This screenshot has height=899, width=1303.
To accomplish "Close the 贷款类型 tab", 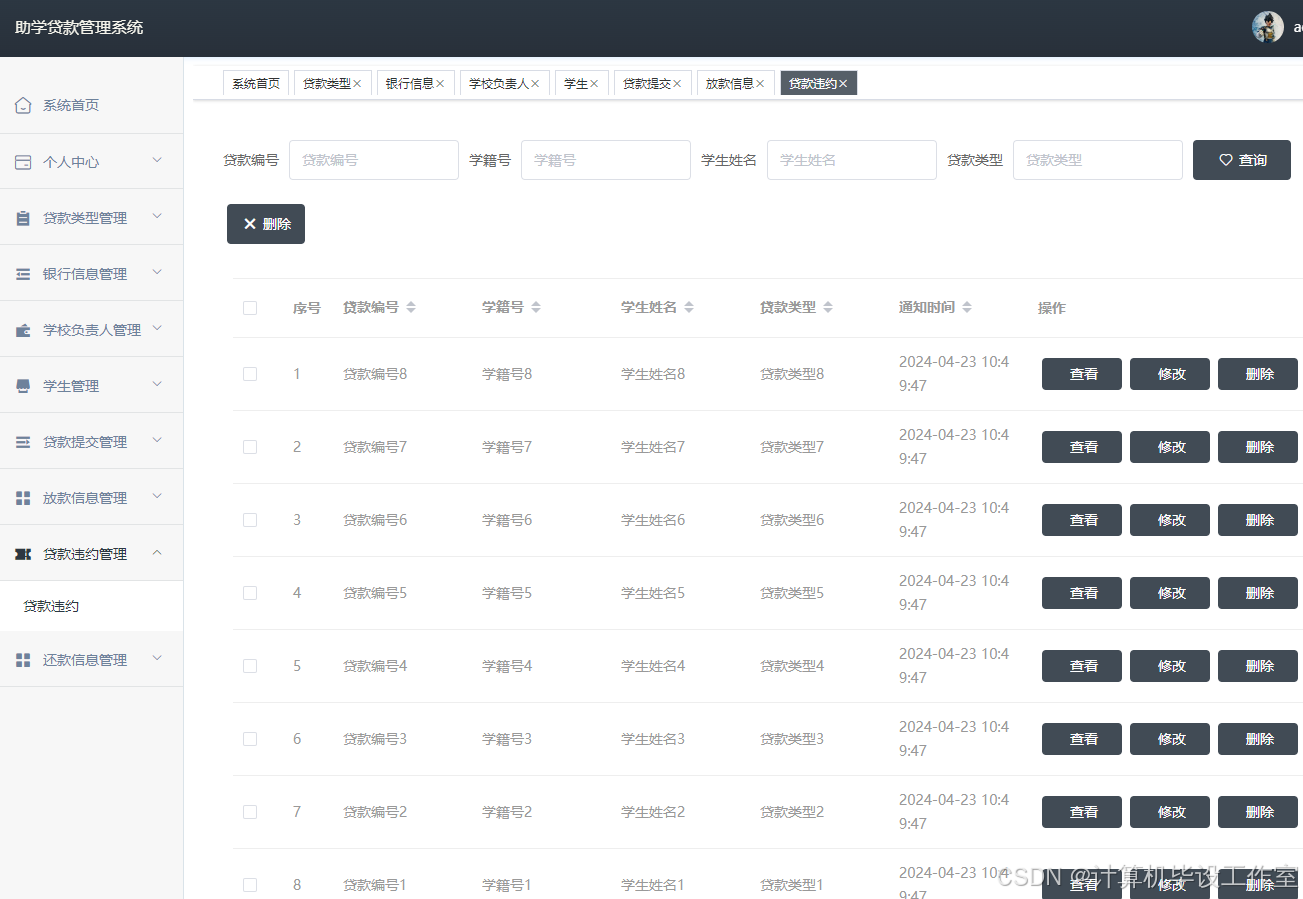I will 357,84.
